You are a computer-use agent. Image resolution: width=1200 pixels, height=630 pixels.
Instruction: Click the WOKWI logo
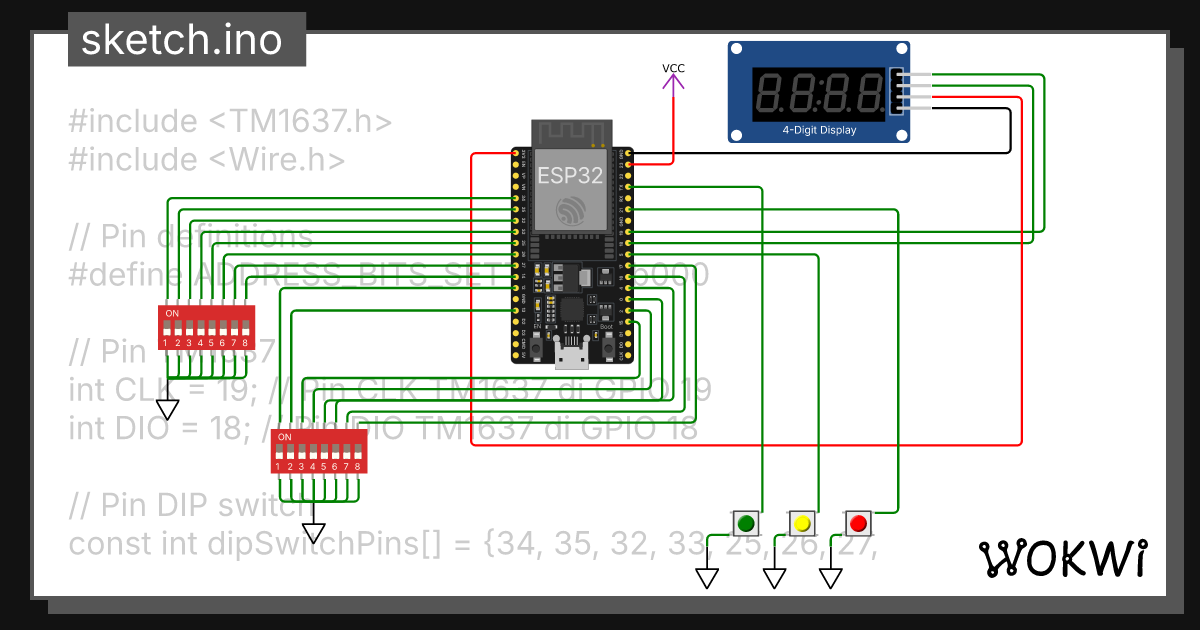[1063, 558]
